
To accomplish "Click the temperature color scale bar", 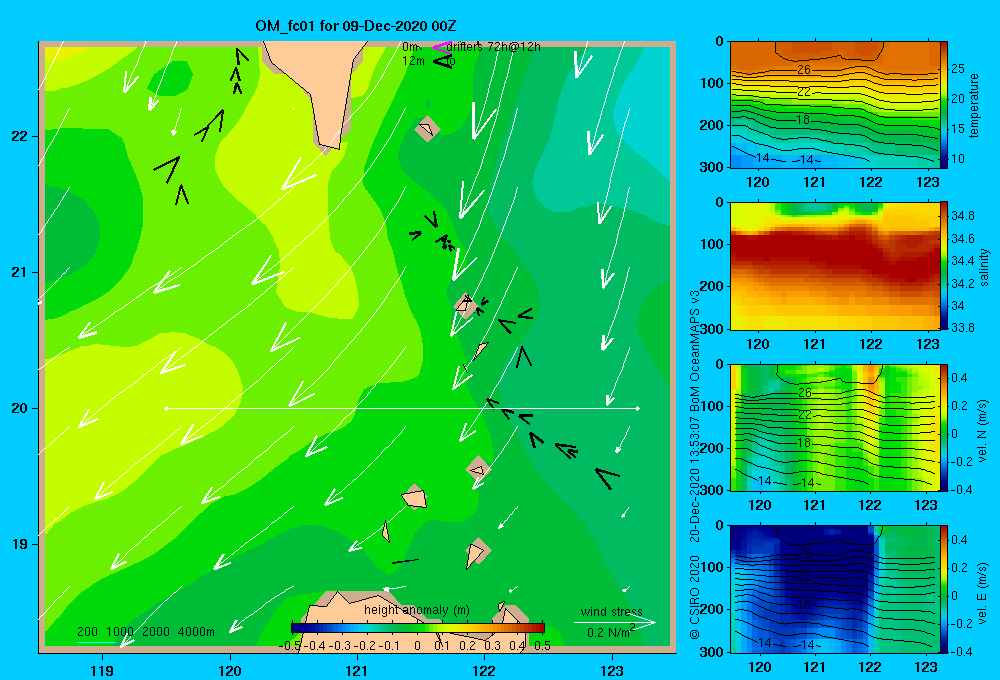I will click(944, 105).
